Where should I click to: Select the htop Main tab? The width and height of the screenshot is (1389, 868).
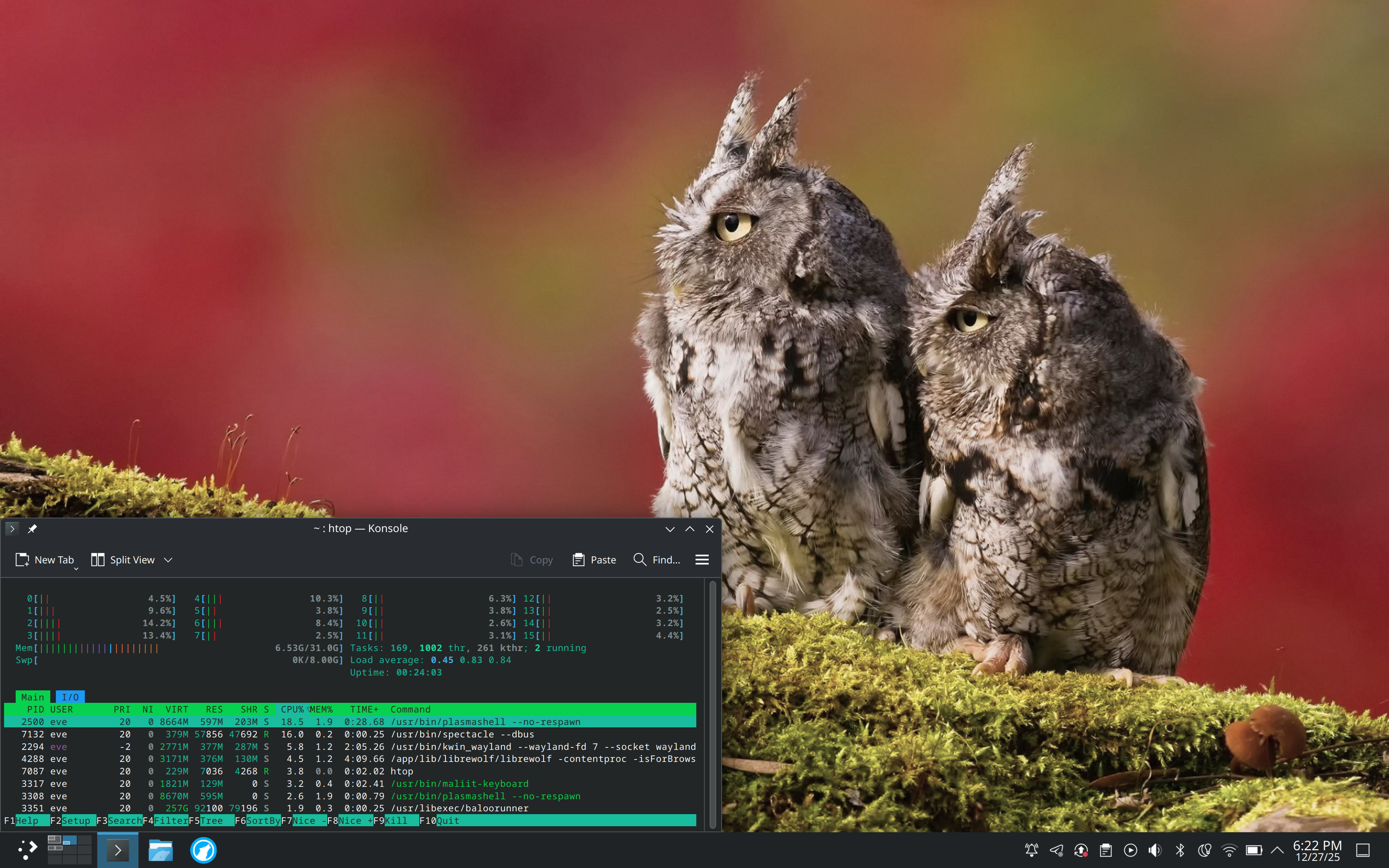coord(32,697)
